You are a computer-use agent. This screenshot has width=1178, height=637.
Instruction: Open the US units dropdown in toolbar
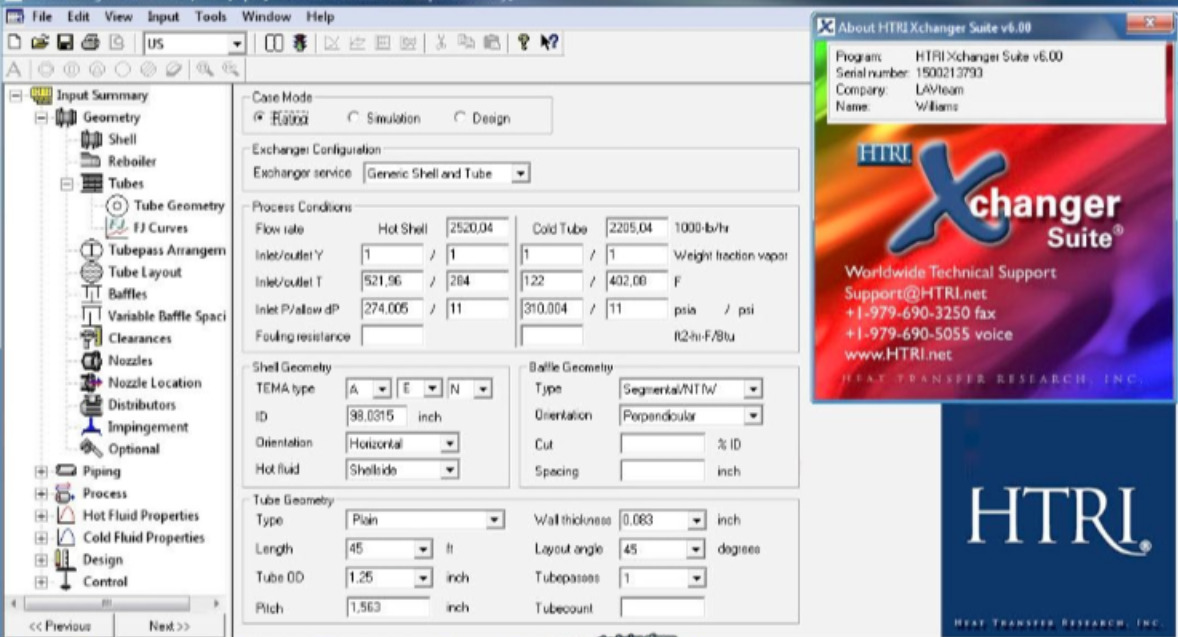coord(236,44)
